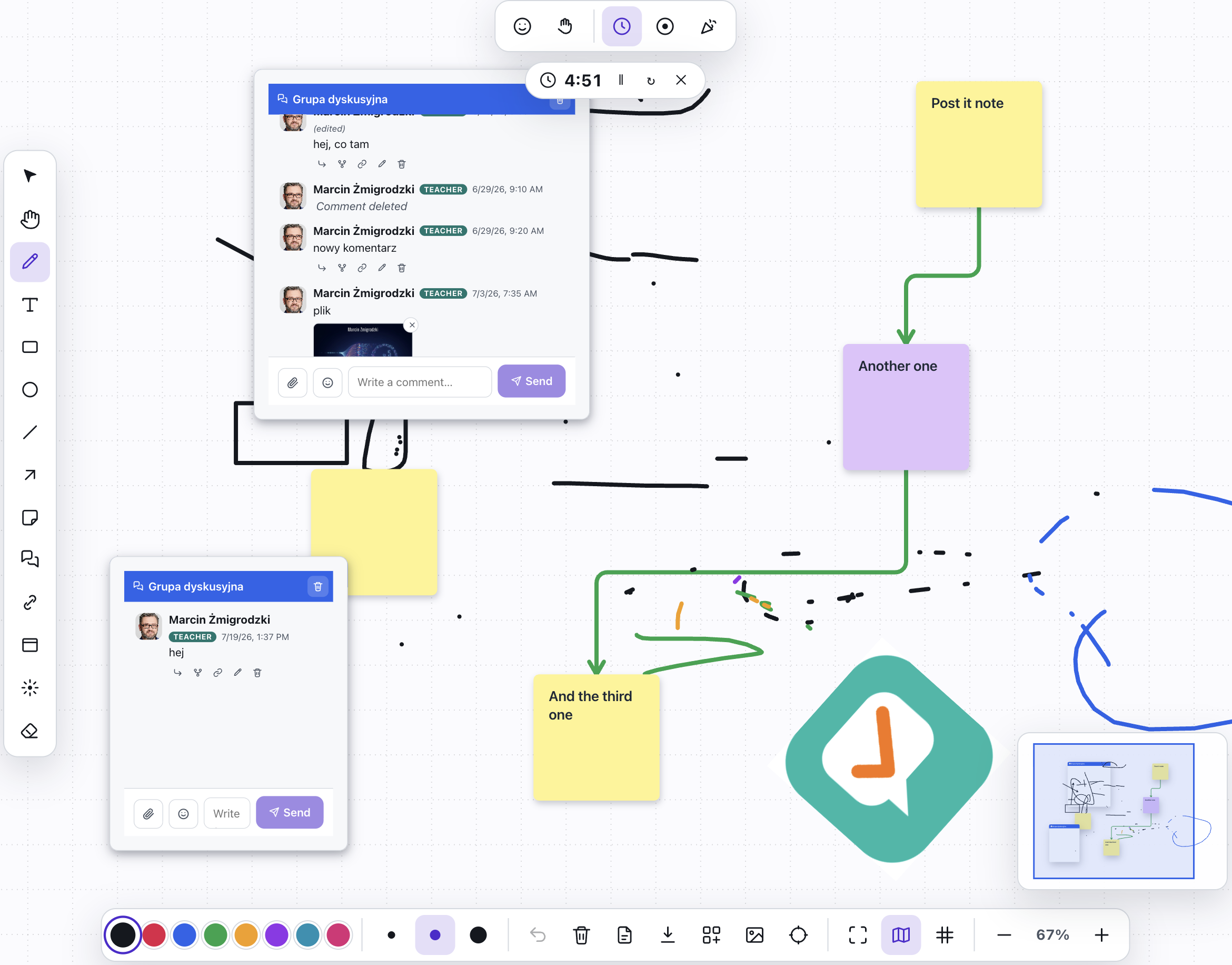This screenshot has width=1232, height=965.
Task: Toggle the grid display button
Action: (944, 934)
